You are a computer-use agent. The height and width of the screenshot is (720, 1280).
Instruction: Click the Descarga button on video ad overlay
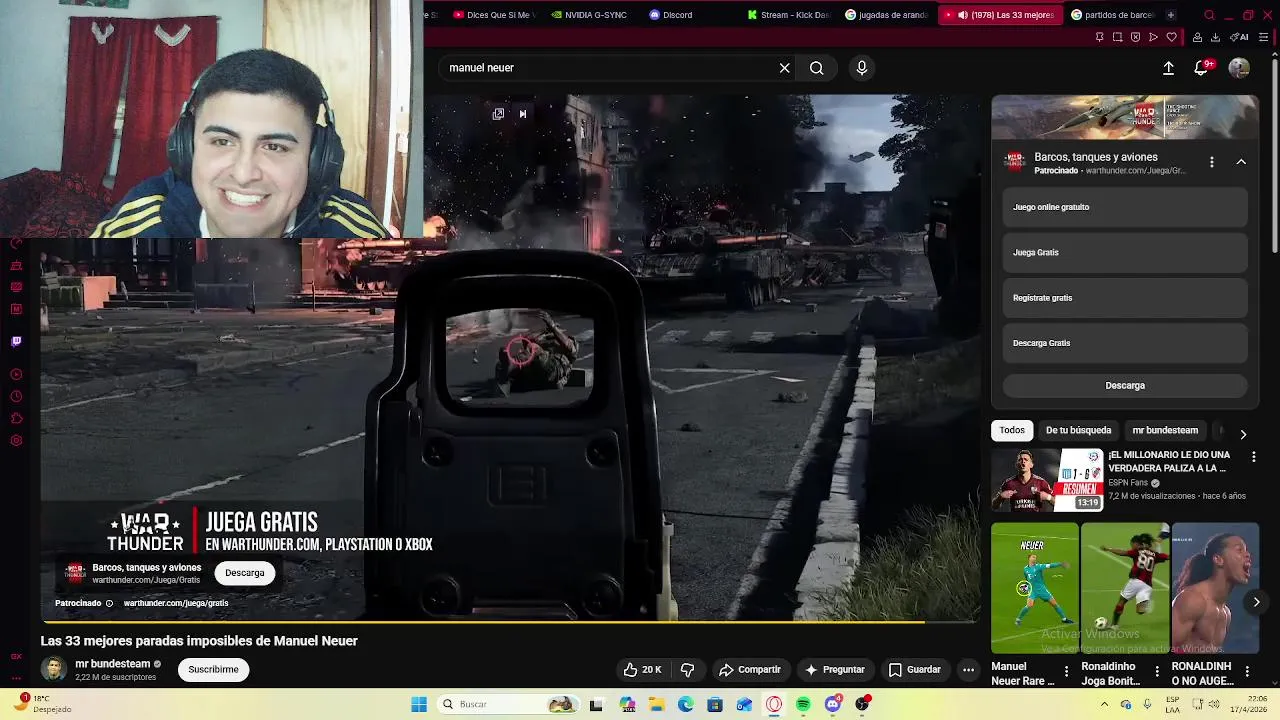point(245,573)
